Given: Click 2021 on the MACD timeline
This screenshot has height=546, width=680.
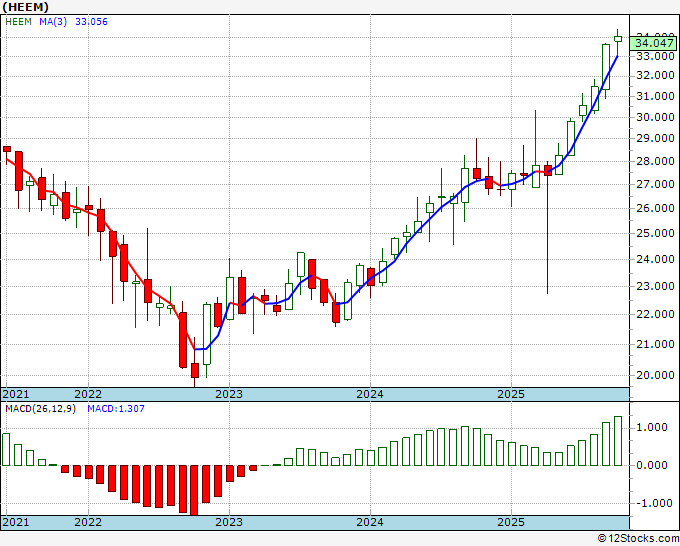Looking at the screenshot, I should click(16, 522).
